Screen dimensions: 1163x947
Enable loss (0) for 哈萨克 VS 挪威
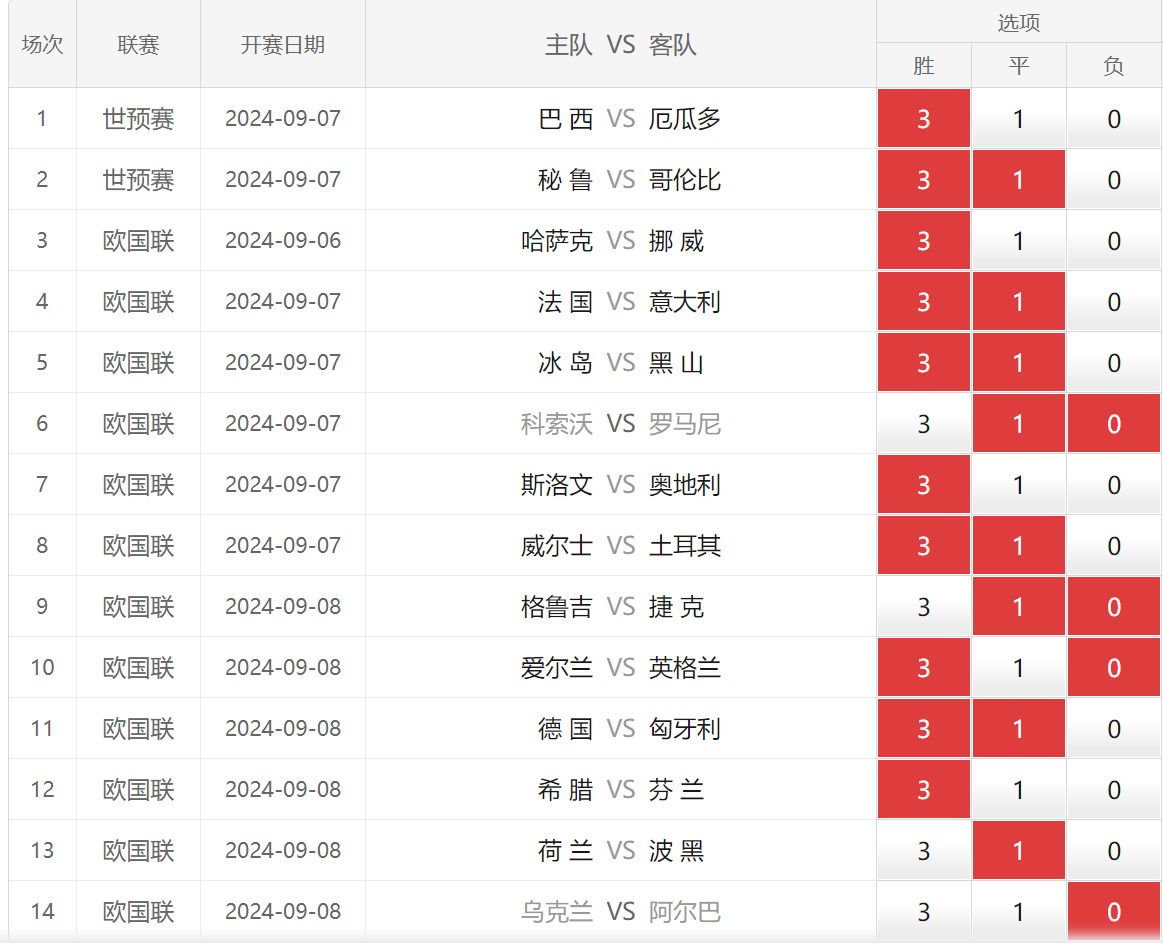pyautogui.click(x=1113, y=240)
